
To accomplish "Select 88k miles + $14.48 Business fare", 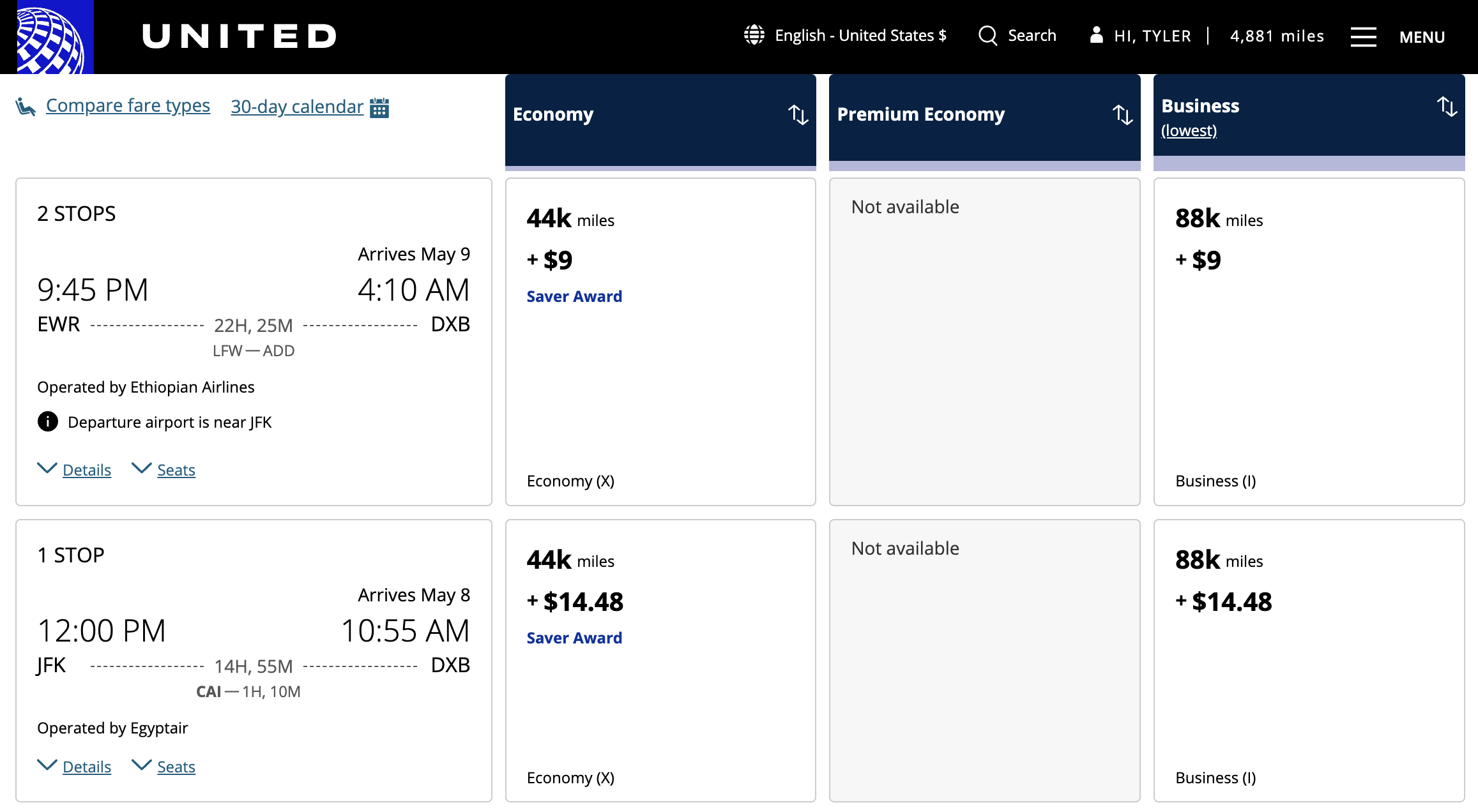I will click(x=1309, y=661).
